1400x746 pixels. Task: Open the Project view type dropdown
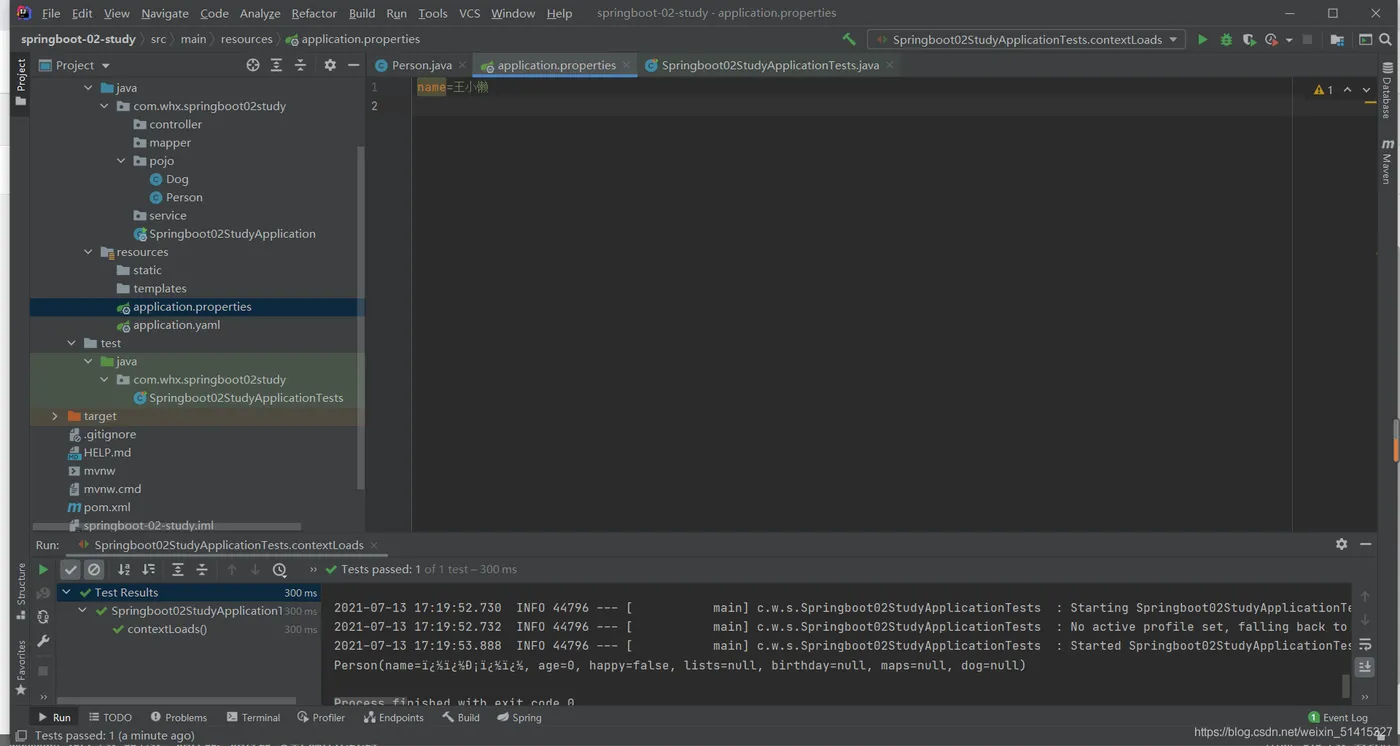[75, 65]
